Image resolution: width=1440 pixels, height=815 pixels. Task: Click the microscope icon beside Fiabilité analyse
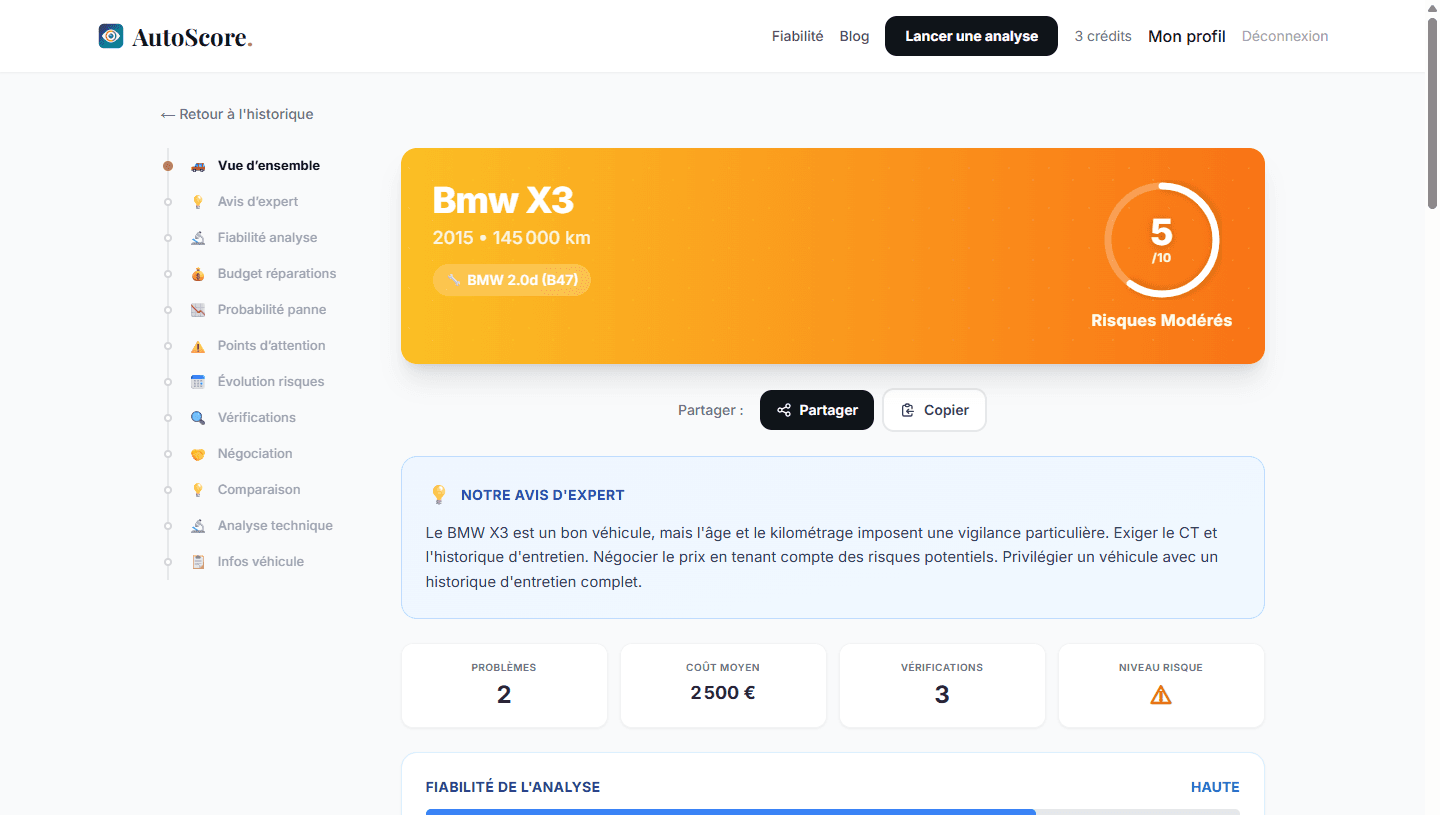[198, 238]
